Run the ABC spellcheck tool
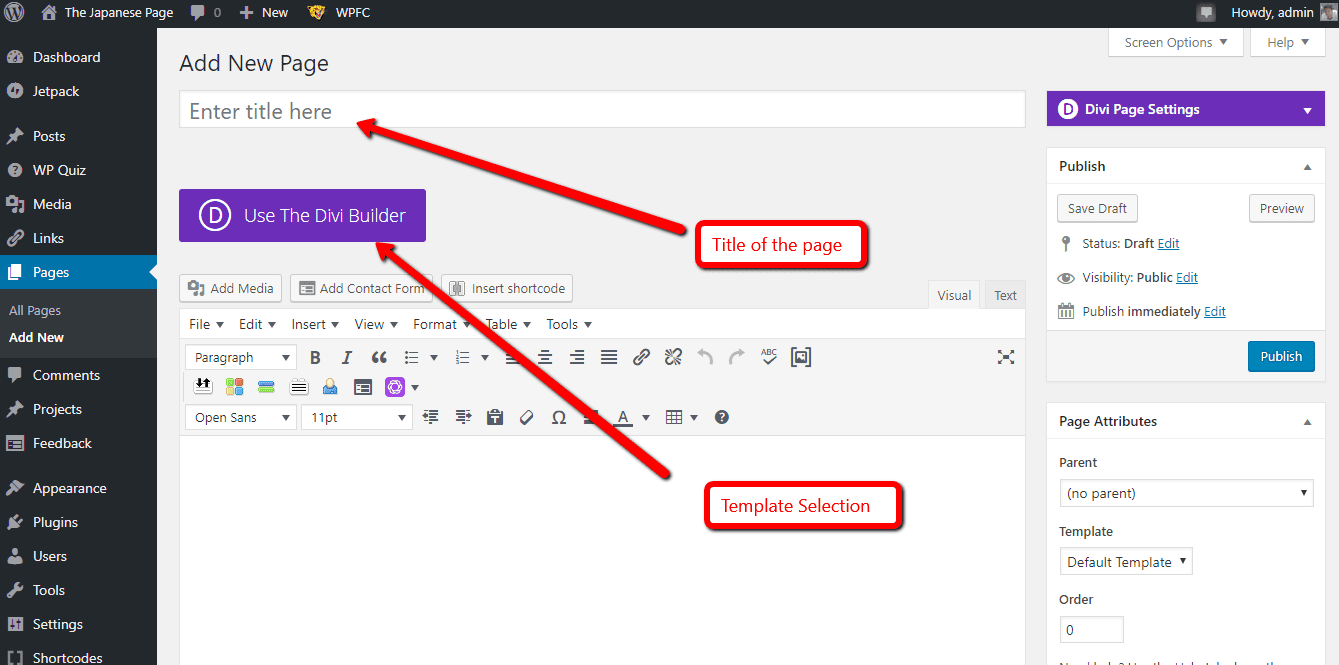The image size is (1339, 665). tap(769, 357)
